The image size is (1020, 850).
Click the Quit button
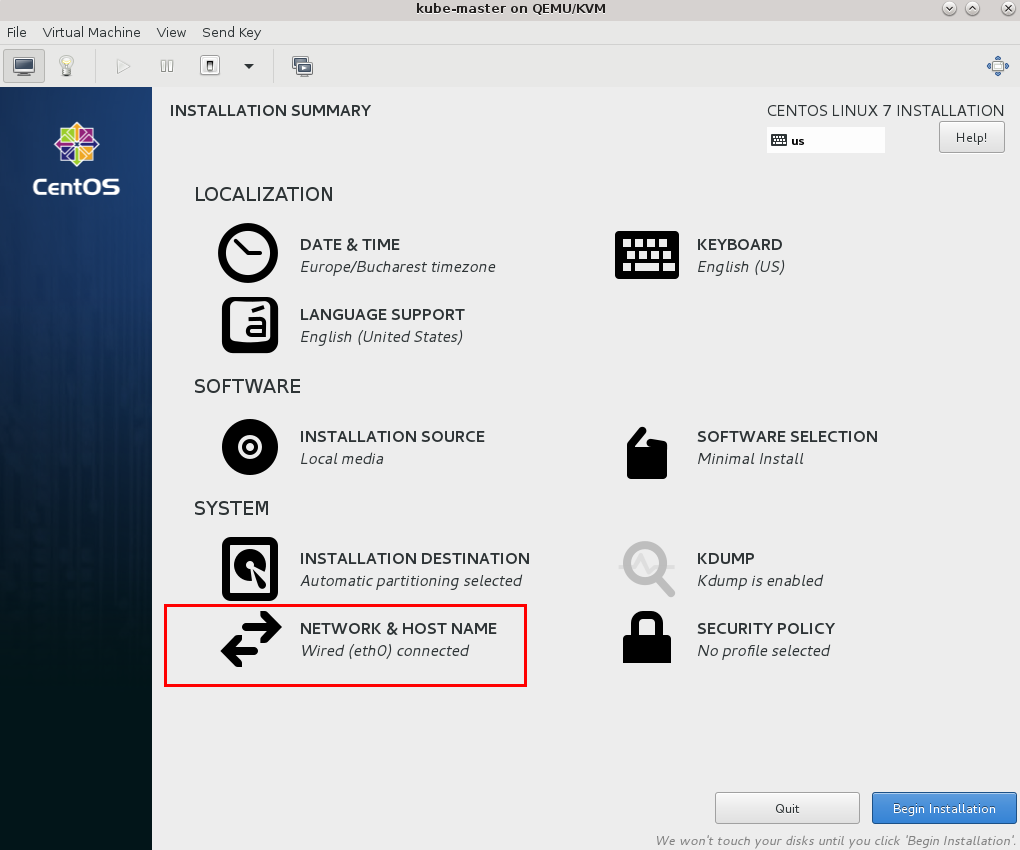787,808
